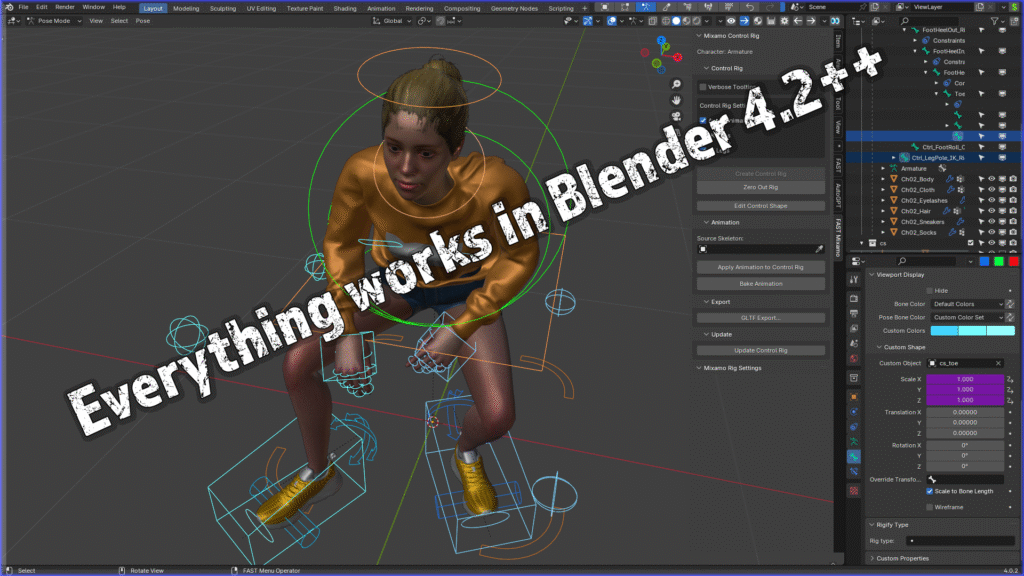Expand the Custom Properties panel
This screenshot has height=576, width=1024.
872,558
